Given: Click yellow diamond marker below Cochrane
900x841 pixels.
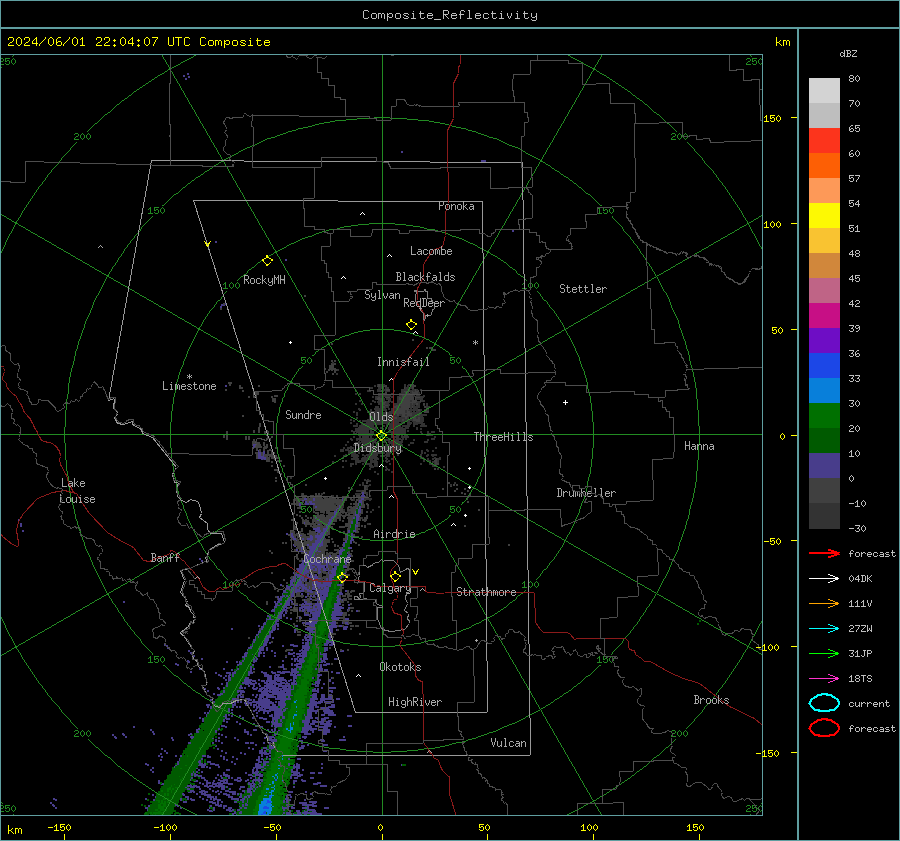Looking at the screenshot, I should pyautogui.click(x=343, y=577).
